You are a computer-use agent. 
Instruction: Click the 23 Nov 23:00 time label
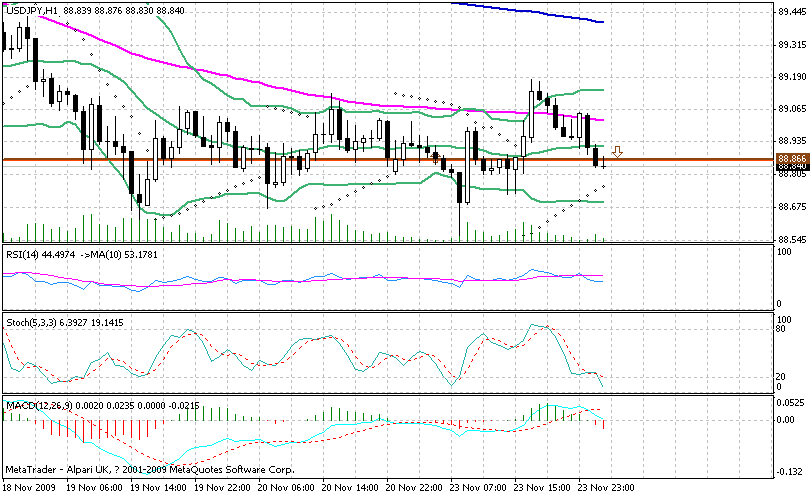[606, 488]
